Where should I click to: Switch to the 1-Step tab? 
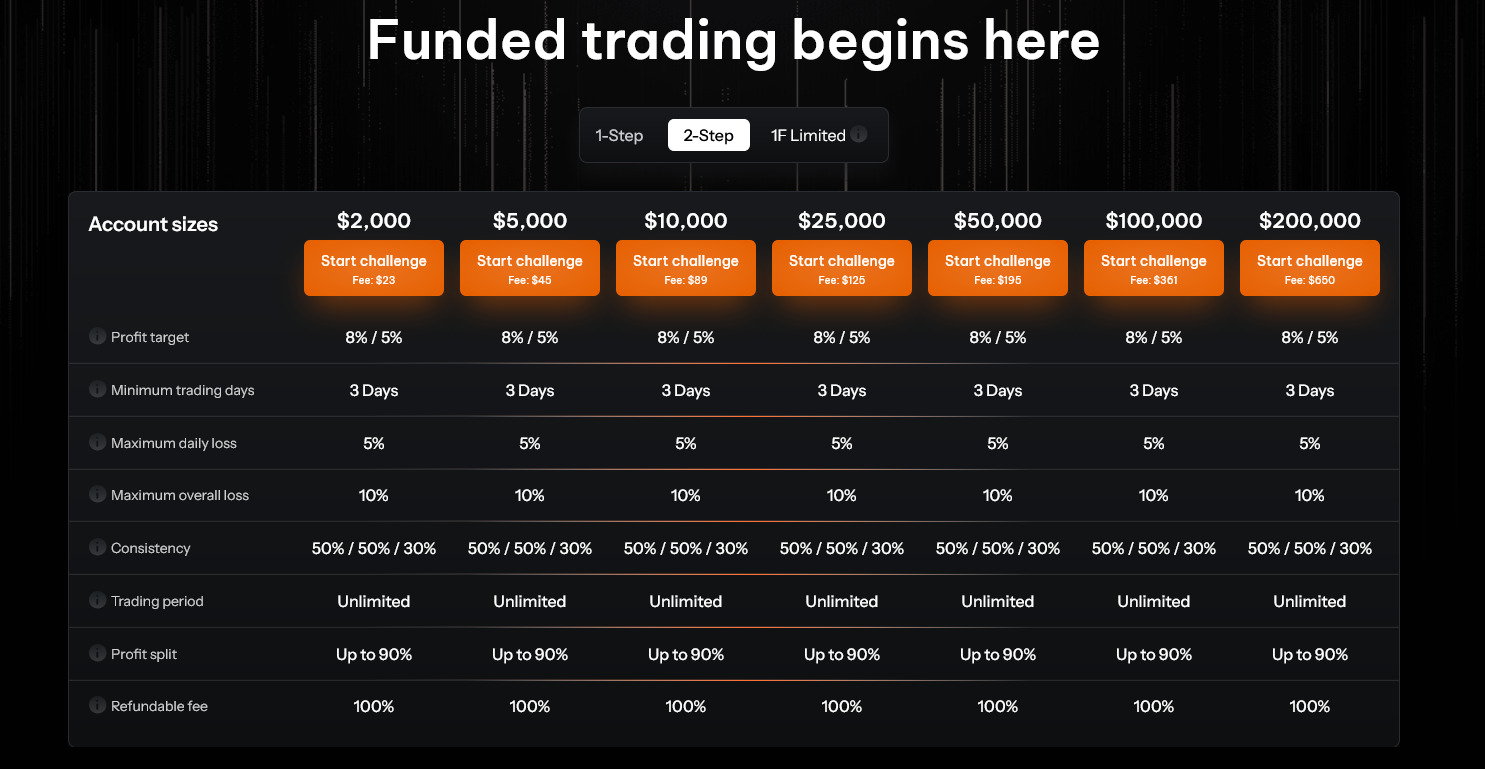(x=619, y=135)
